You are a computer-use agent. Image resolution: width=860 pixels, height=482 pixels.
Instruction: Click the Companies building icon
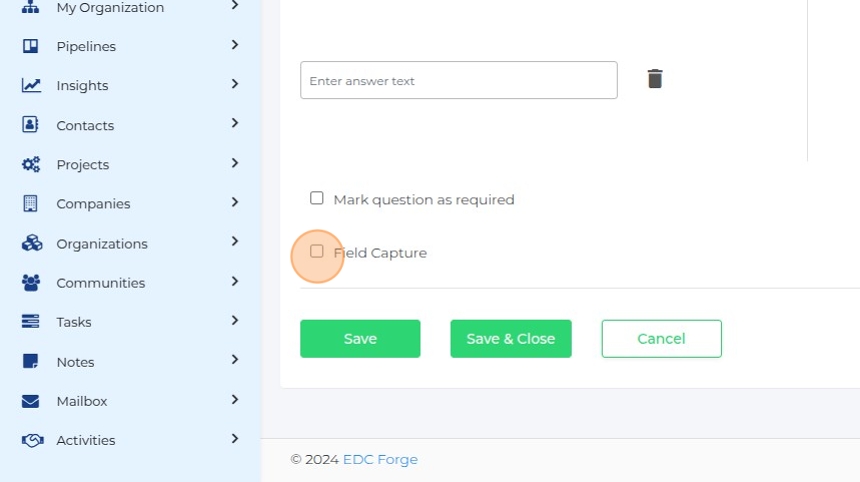pos(31,204)
